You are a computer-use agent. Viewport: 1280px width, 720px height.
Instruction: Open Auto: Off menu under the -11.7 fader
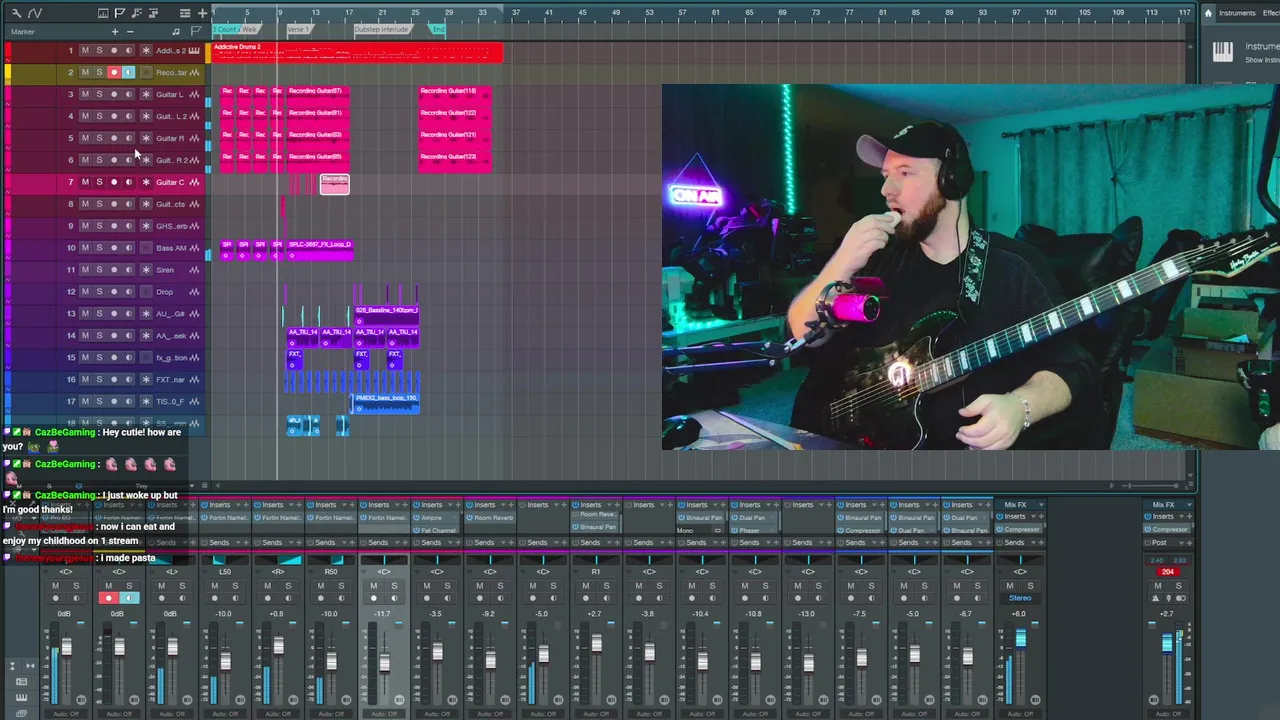(x=384, y=713)
